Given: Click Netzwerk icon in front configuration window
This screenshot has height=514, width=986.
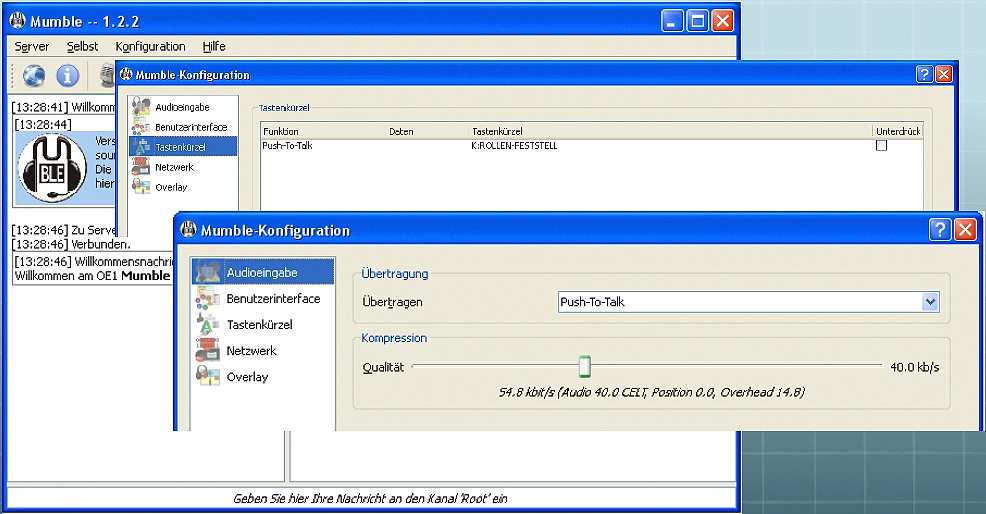Looking at the screenshot, I should (208, 350).
